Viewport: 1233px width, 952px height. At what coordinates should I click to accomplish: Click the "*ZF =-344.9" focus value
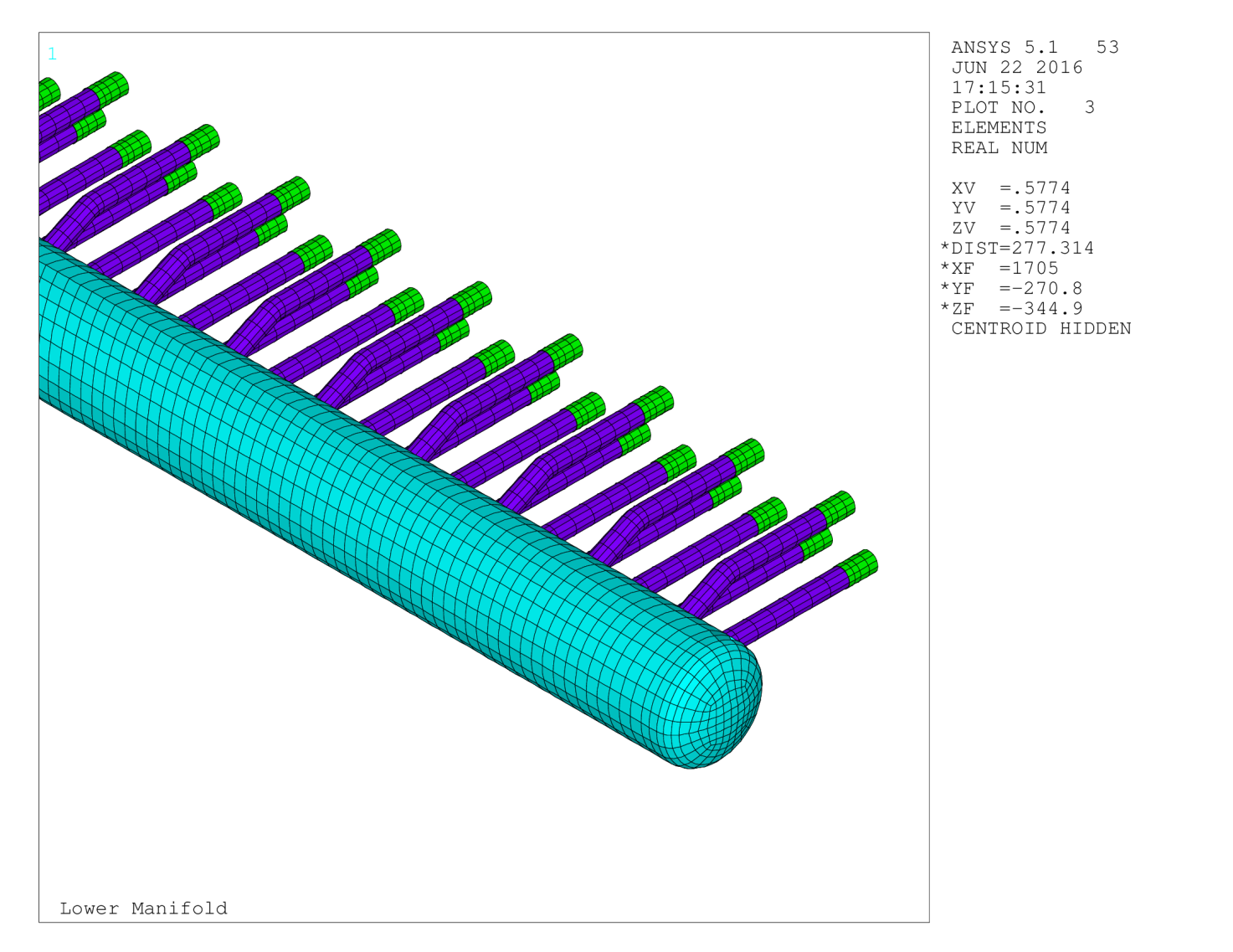tap(1011, 309)
